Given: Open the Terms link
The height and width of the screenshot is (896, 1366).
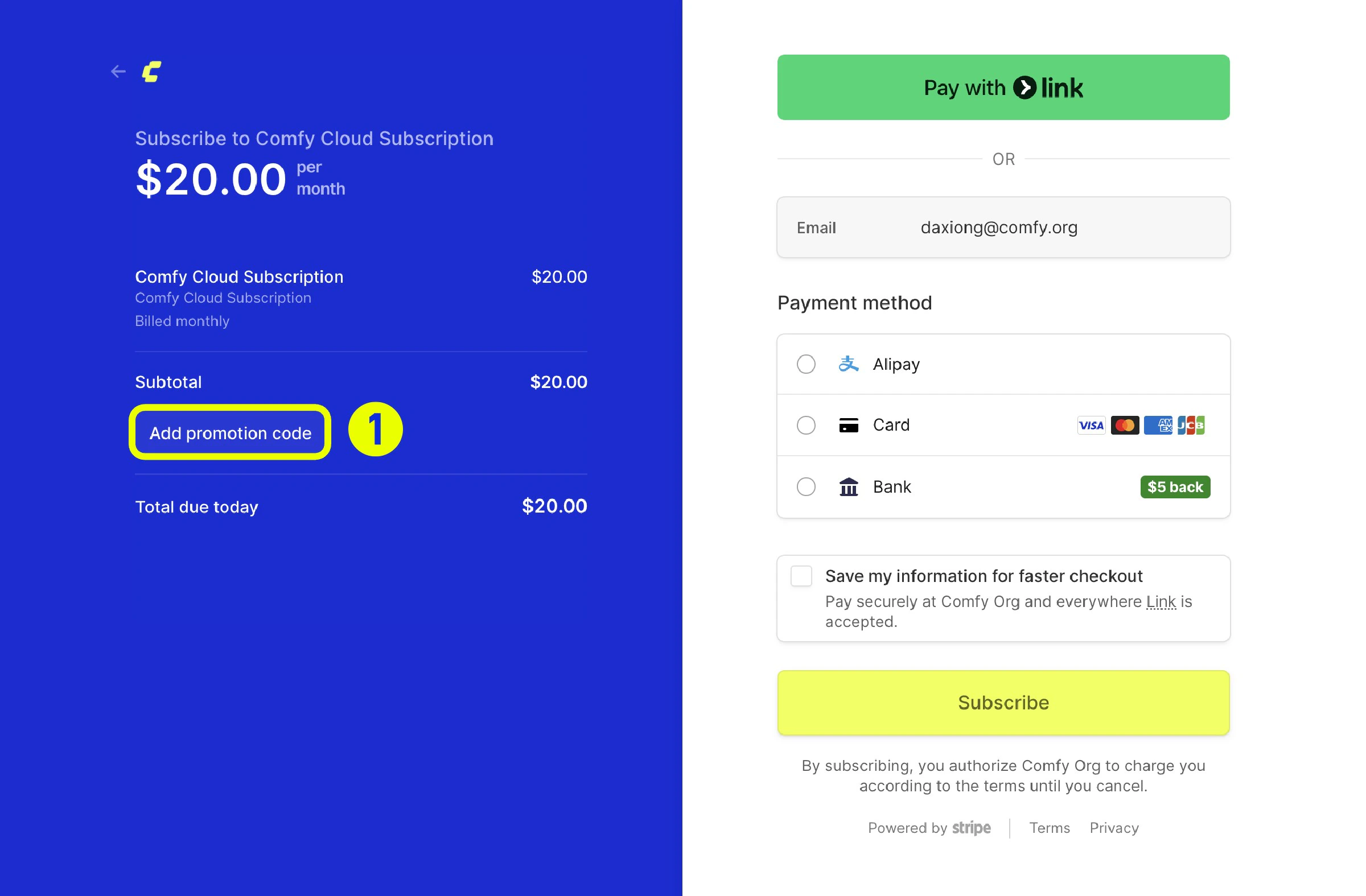Looking at the screenshot, I should [1048, 828].
